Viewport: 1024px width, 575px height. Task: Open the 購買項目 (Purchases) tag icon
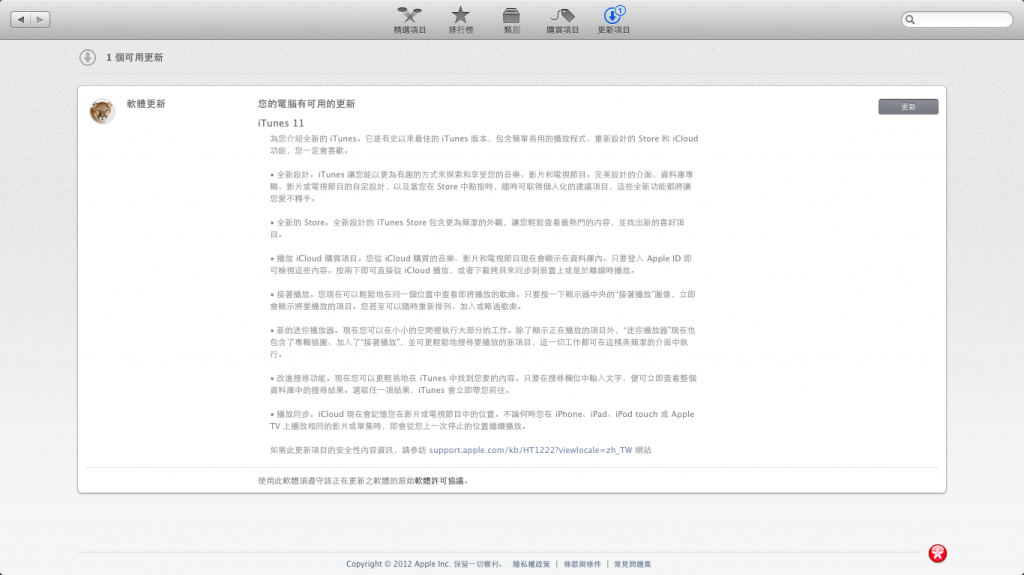point(562,16)
